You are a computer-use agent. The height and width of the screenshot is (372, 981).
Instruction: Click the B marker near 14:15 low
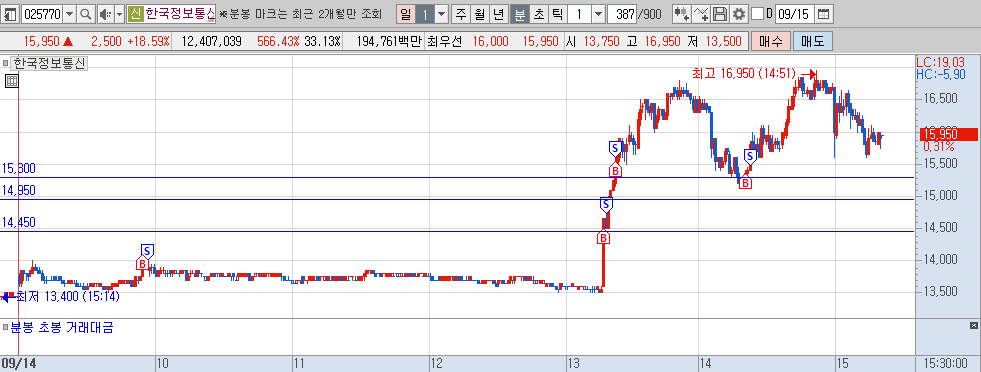[745, 183]
